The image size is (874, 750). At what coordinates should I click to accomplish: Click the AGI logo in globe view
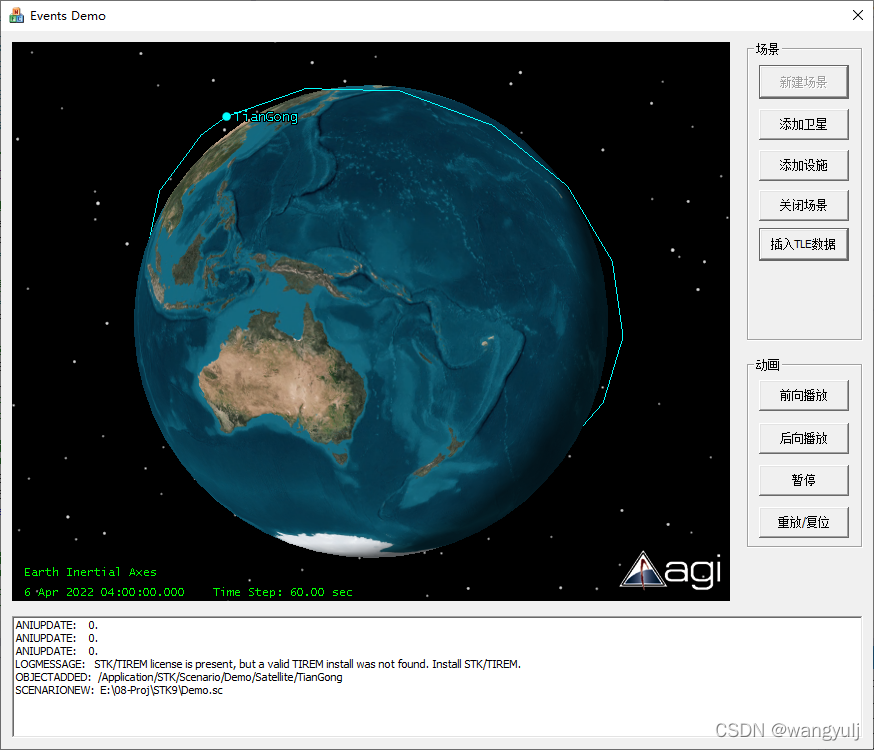[671, 571]
